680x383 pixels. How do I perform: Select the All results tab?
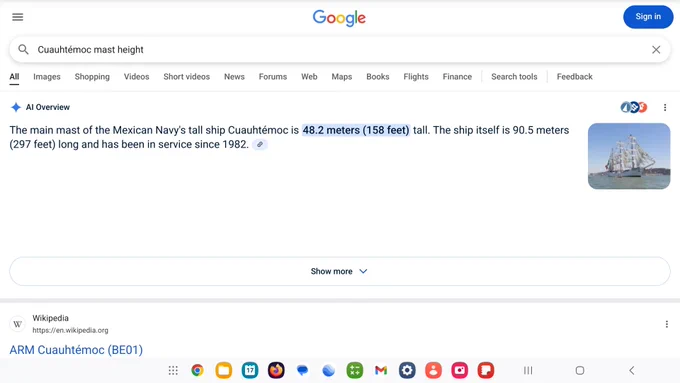pos(14,77)
